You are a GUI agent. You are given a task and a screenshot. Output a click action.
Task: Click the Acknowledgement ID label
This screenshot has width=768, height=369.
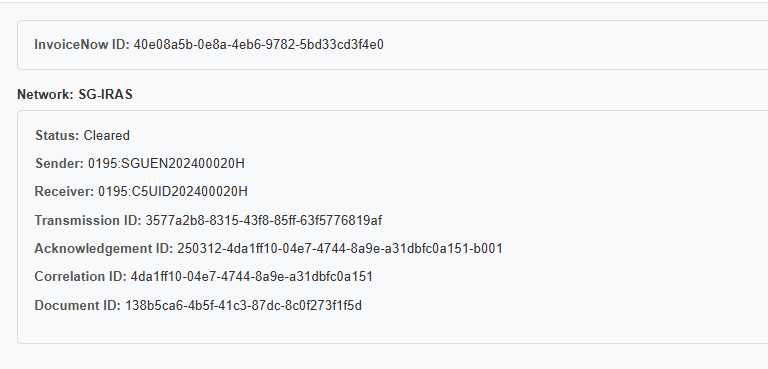(104, 248)
